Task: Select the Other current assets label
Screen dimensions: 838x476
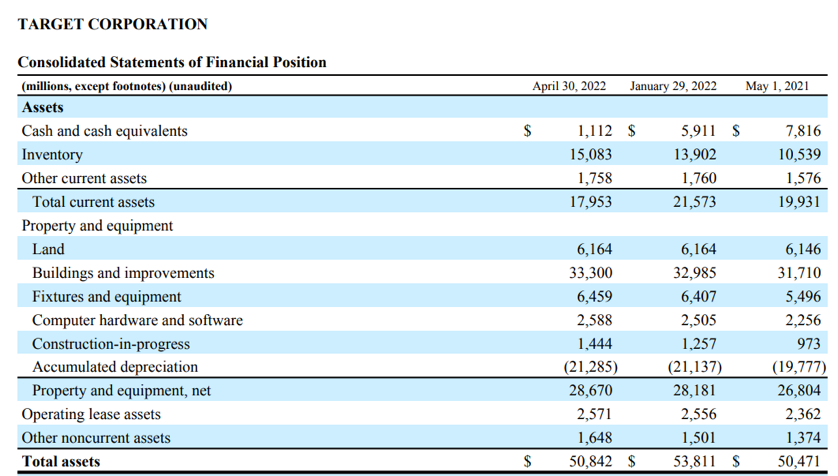Action: 84,178
